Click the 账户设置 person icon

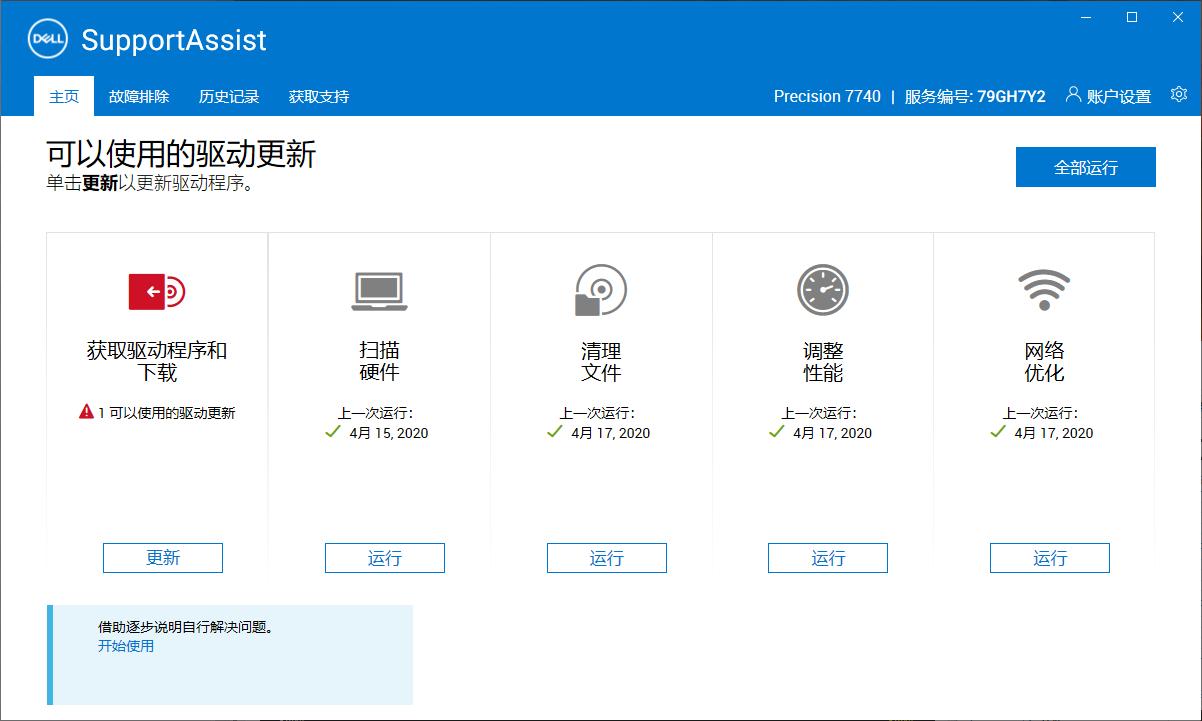click(x=1073, y=93)
